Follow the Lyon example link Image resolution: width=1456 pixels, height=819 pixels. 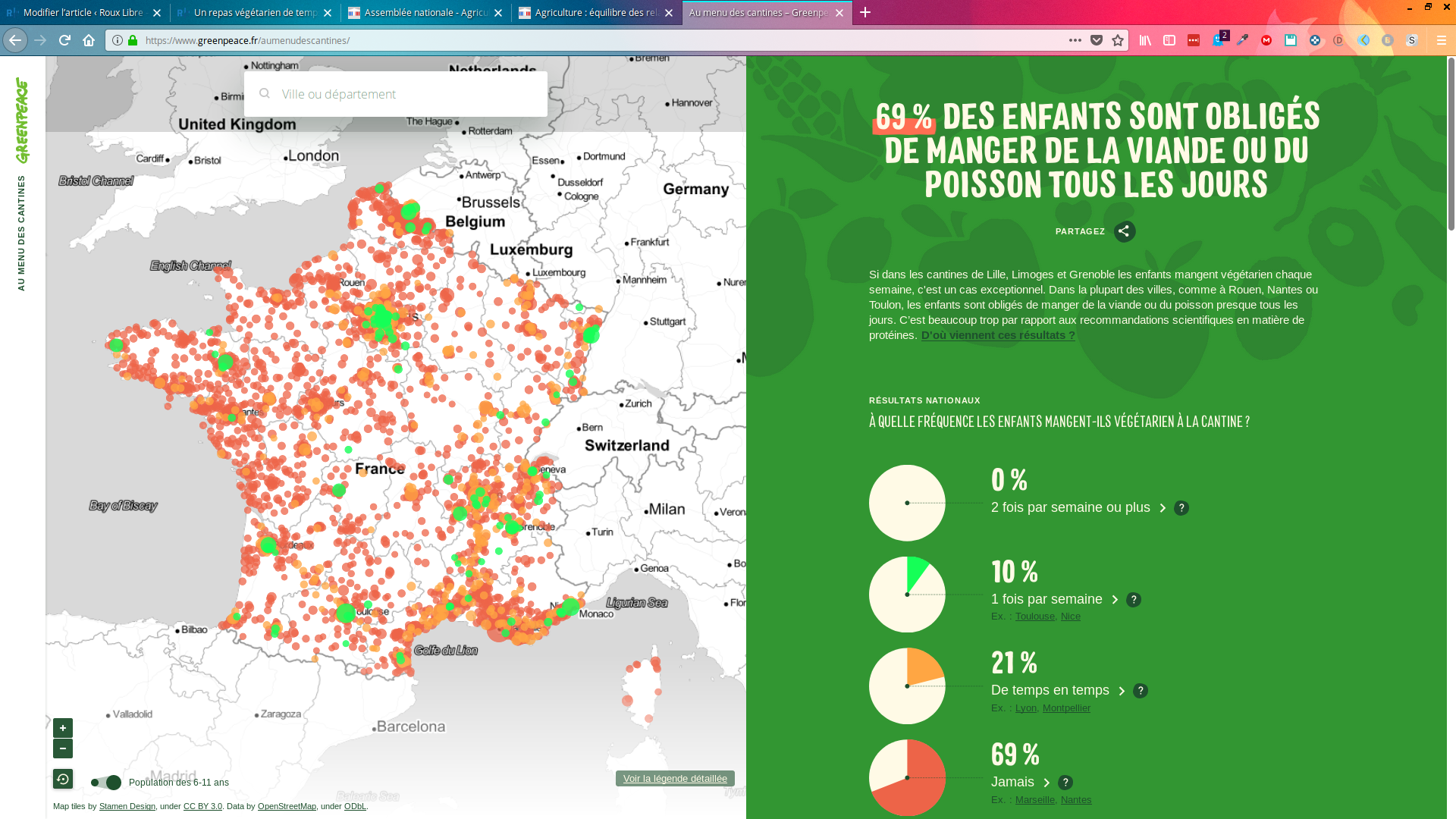tap(1026, 708)
